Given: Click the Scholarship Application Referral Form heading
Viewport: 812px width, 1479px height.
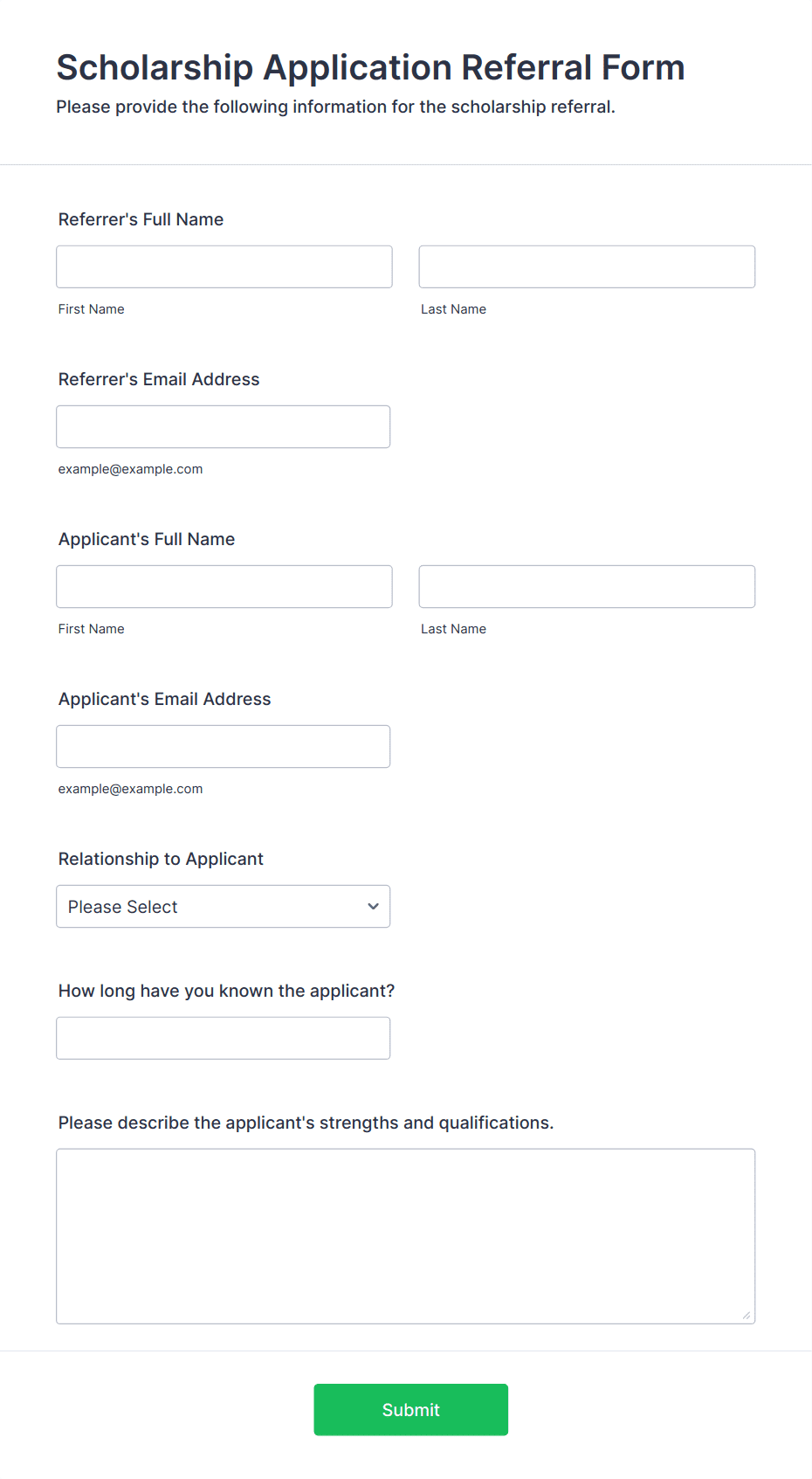Looking at the screenshot, I should click(370, 67).
